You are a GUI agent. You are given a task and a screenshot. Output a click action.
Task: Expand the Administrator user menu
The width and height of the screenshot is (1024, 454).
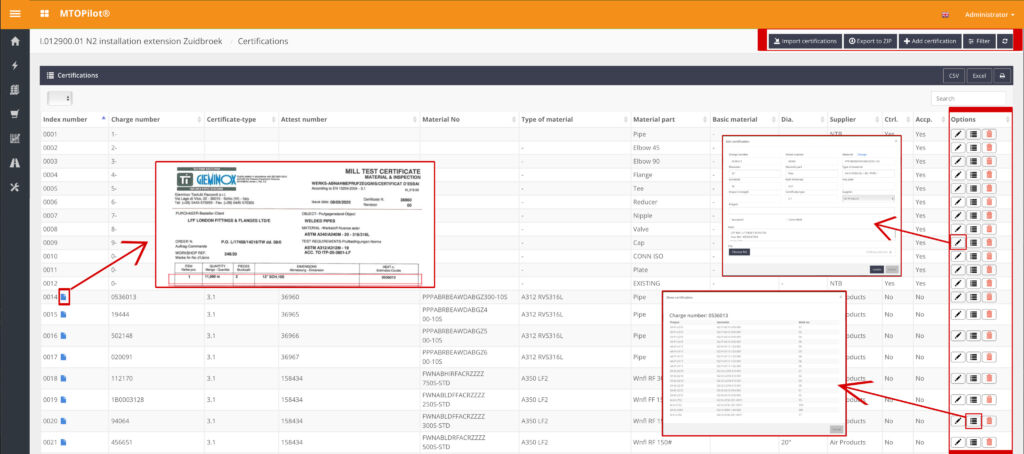point(988,15)
